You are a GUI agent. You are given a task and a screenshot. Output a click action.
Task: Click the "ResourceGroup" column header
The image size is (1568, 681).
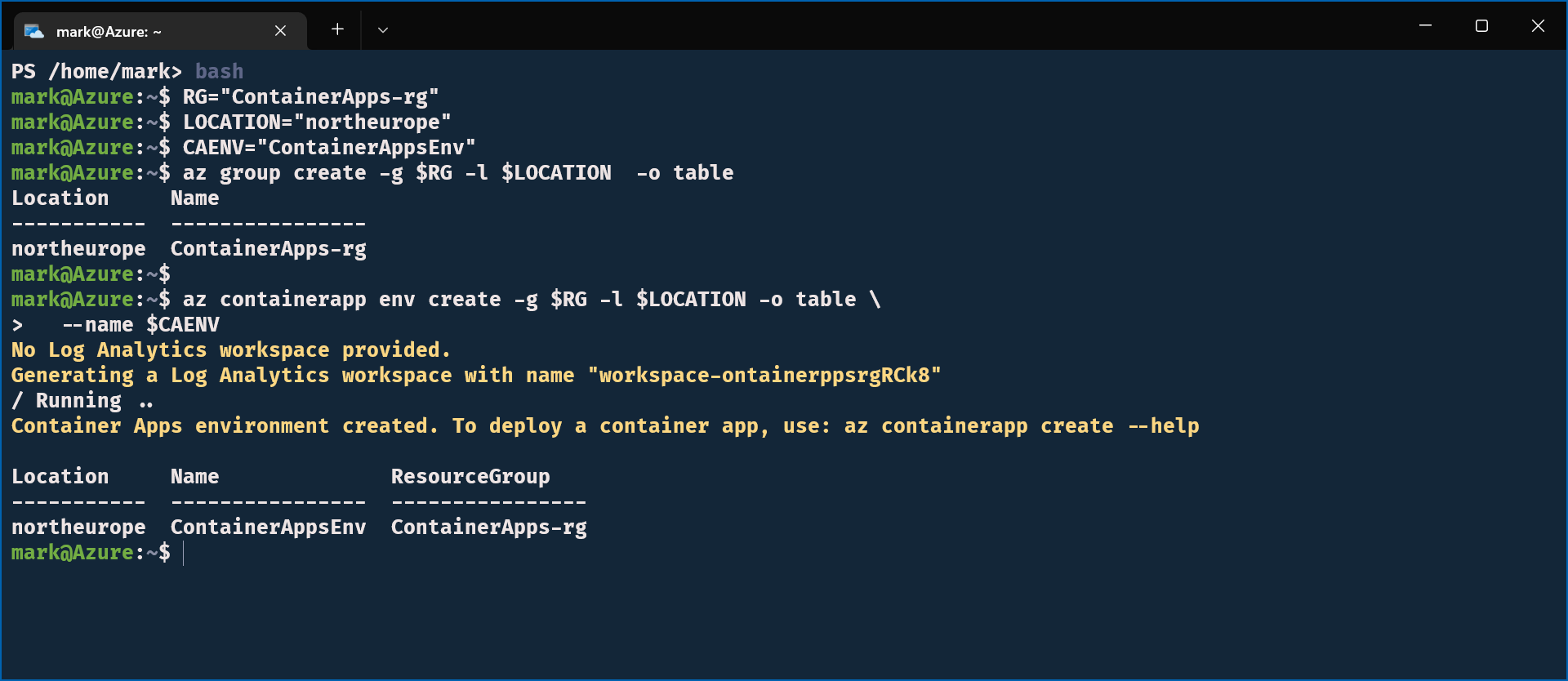tap(470, 477)
